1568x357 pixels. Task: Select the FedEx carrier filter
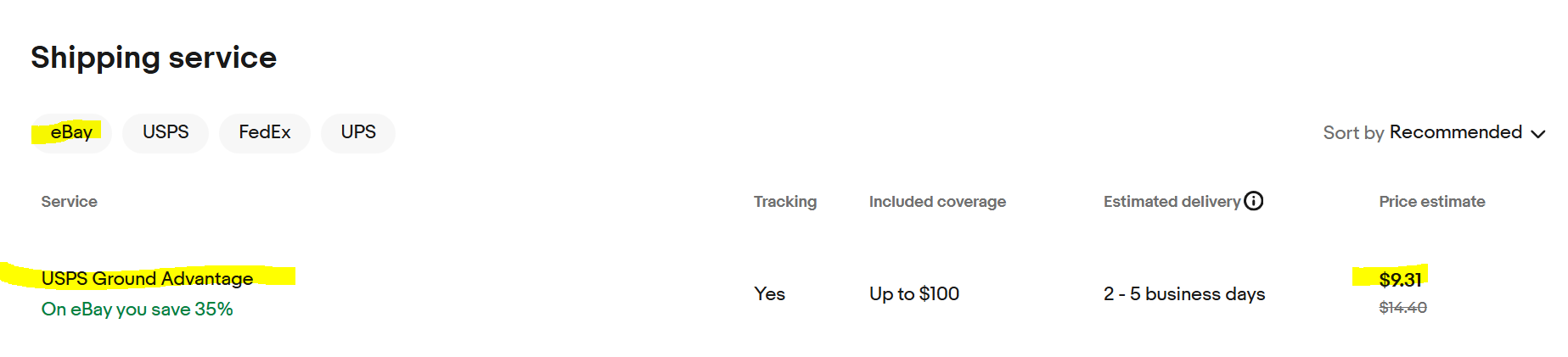[265, 132]
